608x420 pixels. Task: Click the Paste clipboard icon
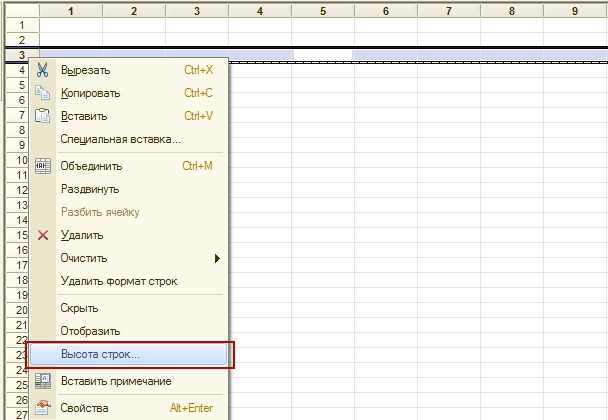pos(42,116)
